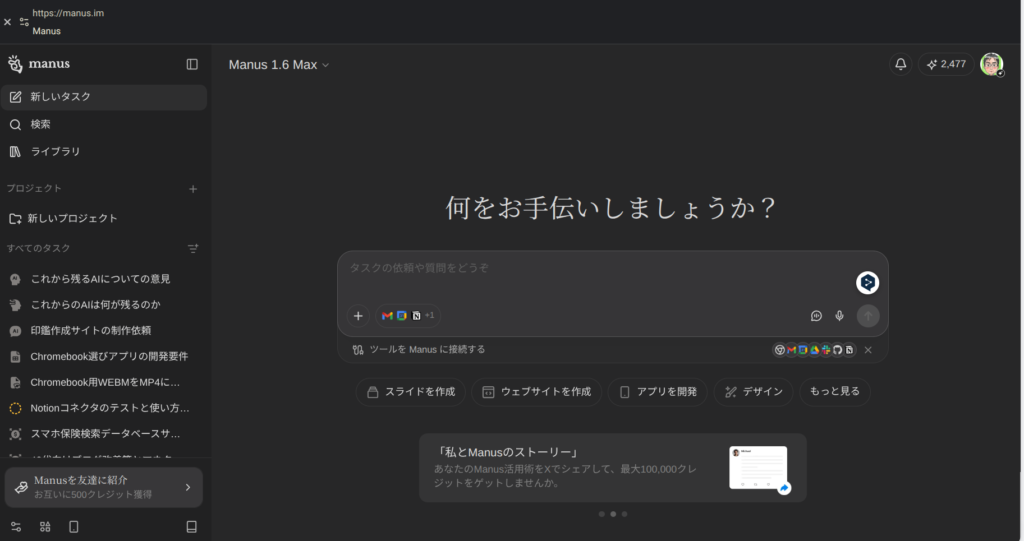Collapse the sidebar with panel toggle icon
This screenshot has width=1024, height=541.
pyautogui.click(x=192, y=64)
